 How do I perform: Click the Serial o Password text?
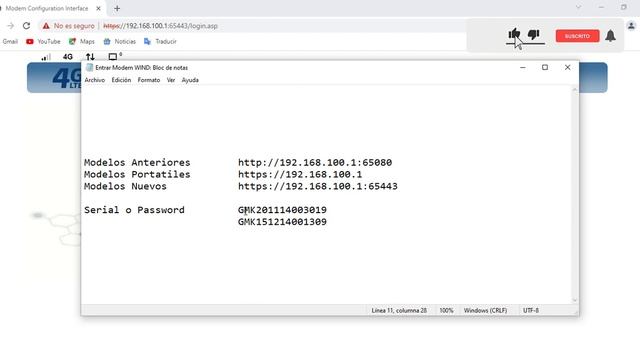(134, 210)
